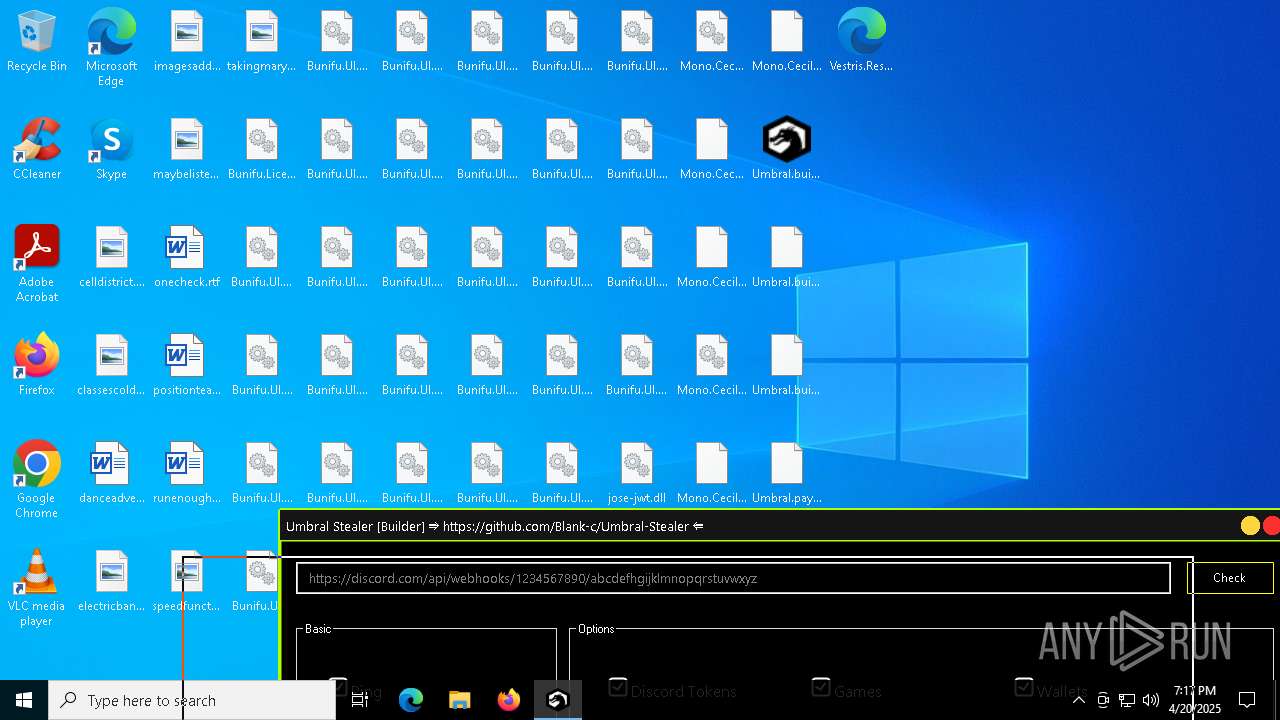This screenshot has width=1280, height=720.
Task: Open Microsoft Edge from the taskbar
Action: coord(411,700)
